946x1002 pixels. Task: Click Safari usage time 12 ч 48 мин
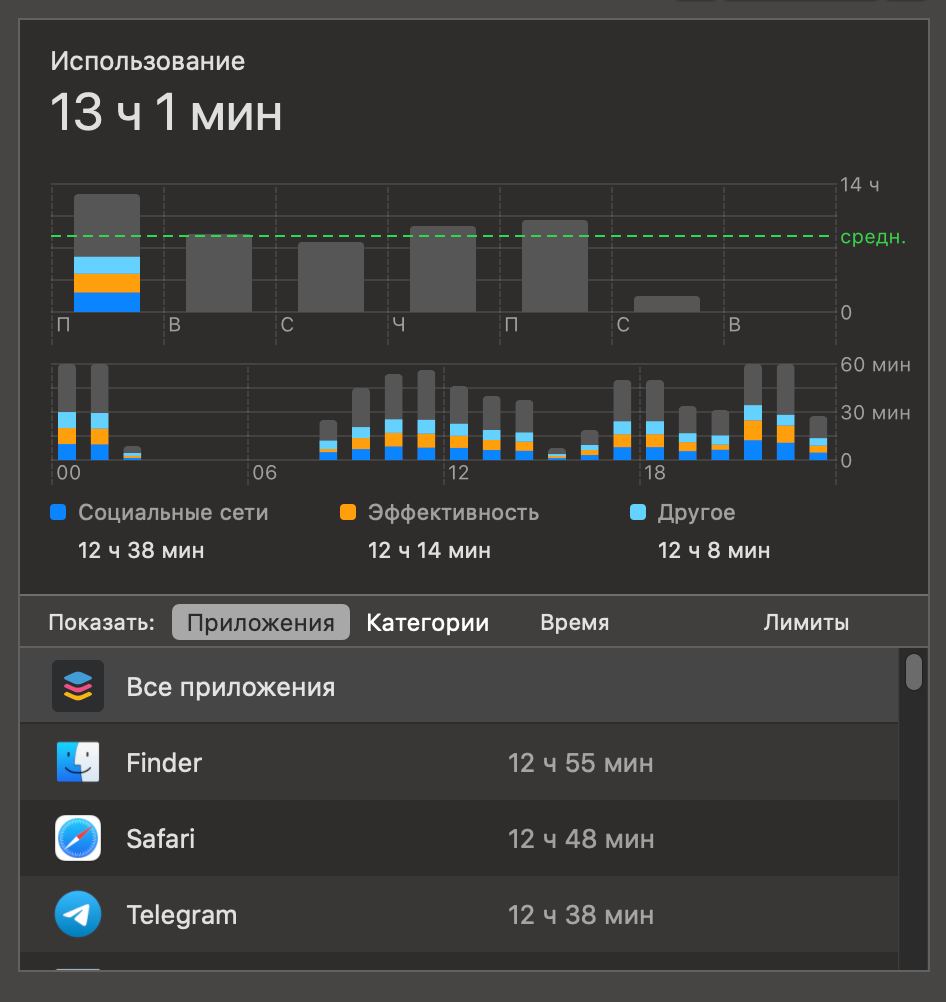[x=580, y=838]
